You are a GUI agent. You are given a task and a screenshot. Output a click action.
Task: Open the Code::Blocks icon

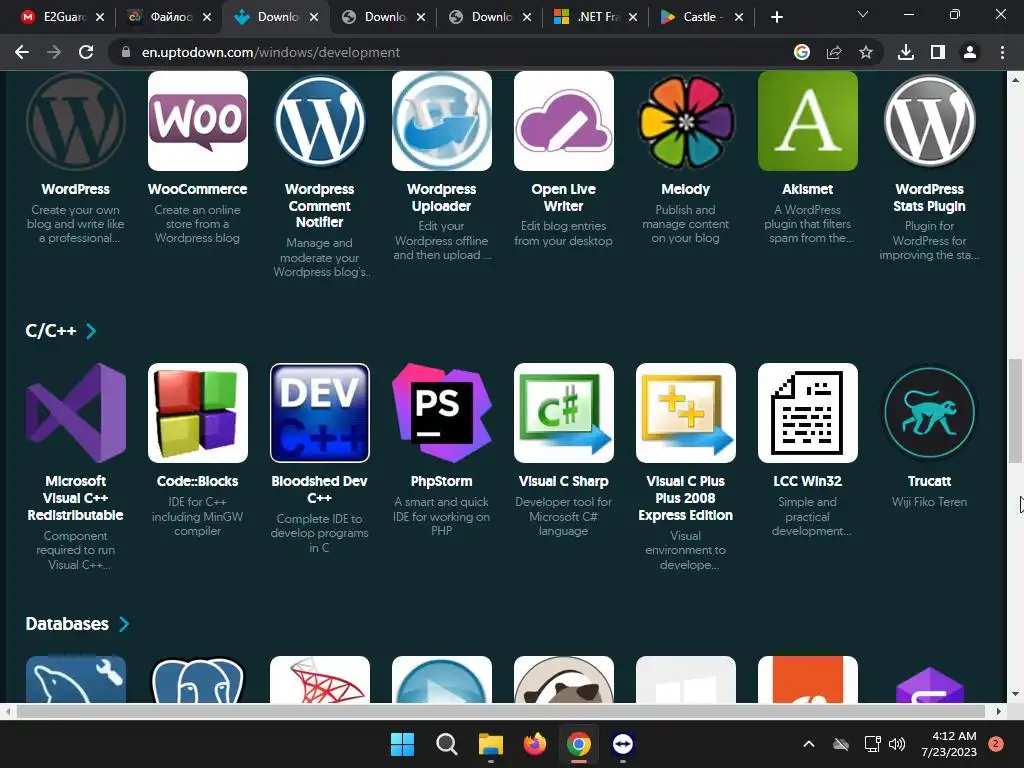[198, 413]
